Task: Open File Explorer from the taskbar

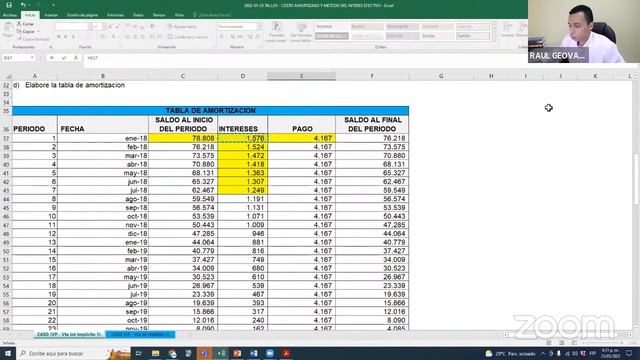Action: tap(156, 353)
